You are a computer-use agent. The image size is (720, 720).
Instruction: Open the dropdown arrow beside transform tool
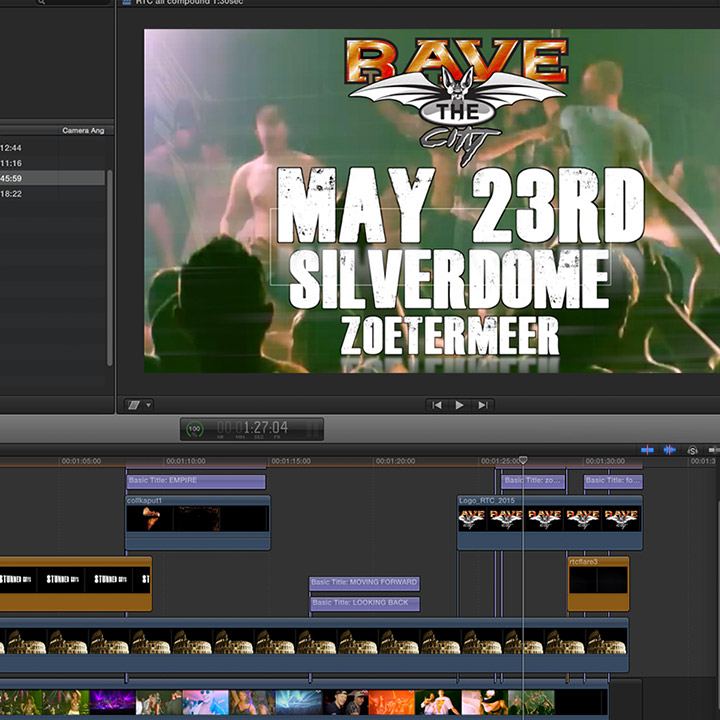[x=148, y=405]
